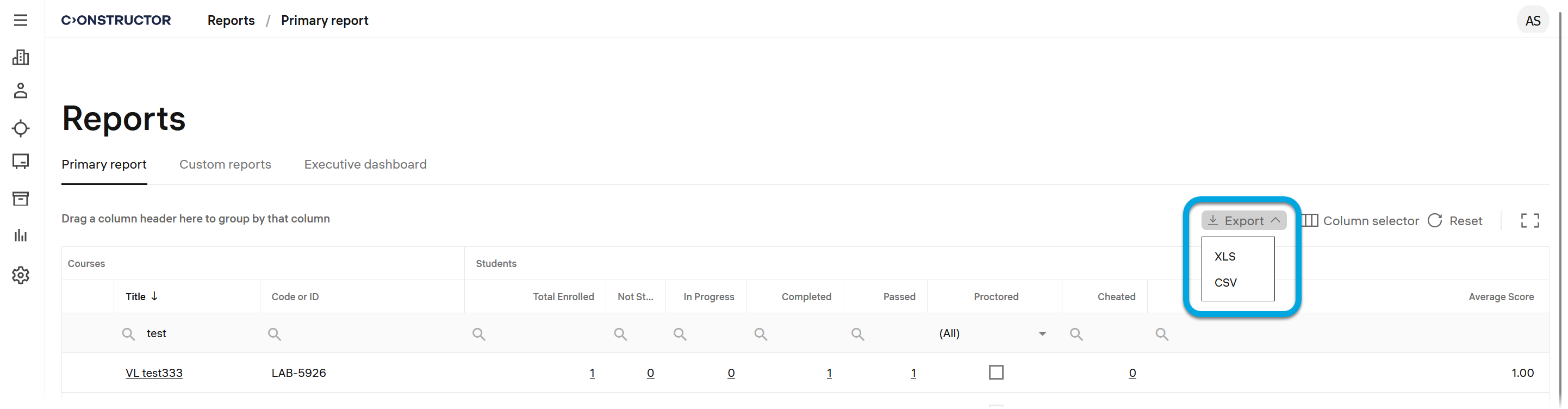The image size is (1568, 409).
Task: Click the Reset button
Action: [x=1455, y=220]
